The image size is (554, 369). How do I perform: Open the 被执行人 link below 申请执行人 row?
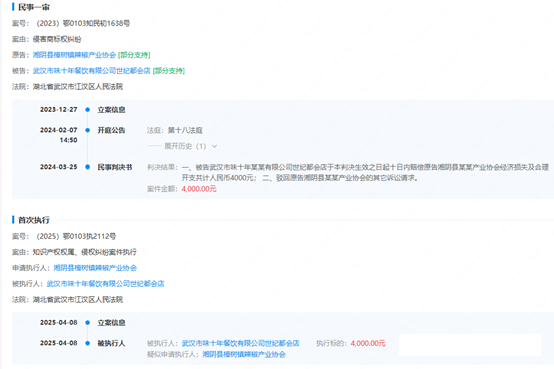click(105, 283)
